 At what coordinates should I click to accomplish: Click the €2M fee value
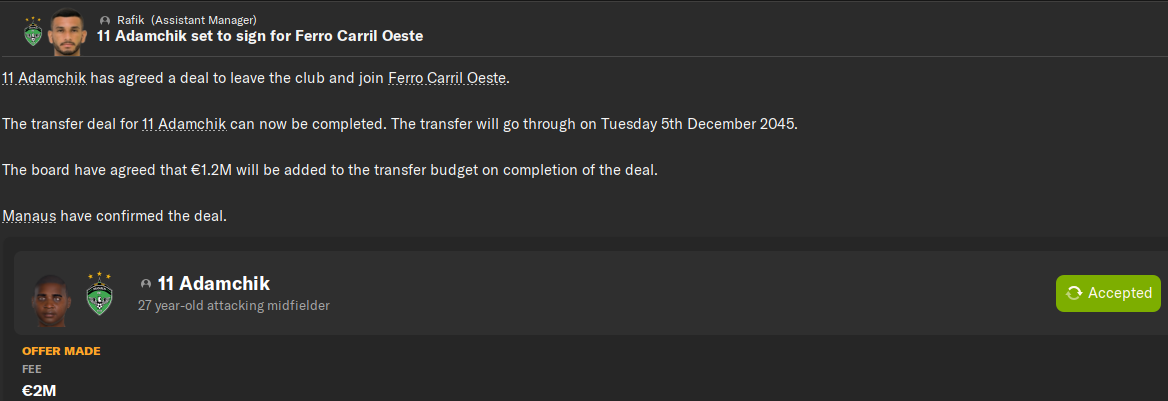click(x=39, y=390)
